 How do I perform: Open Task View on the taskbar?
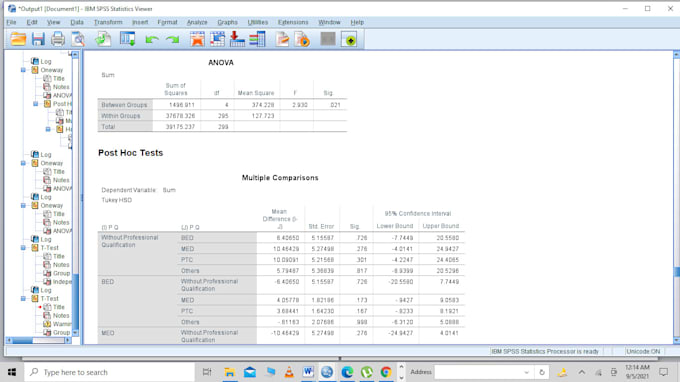pos(207,372)
